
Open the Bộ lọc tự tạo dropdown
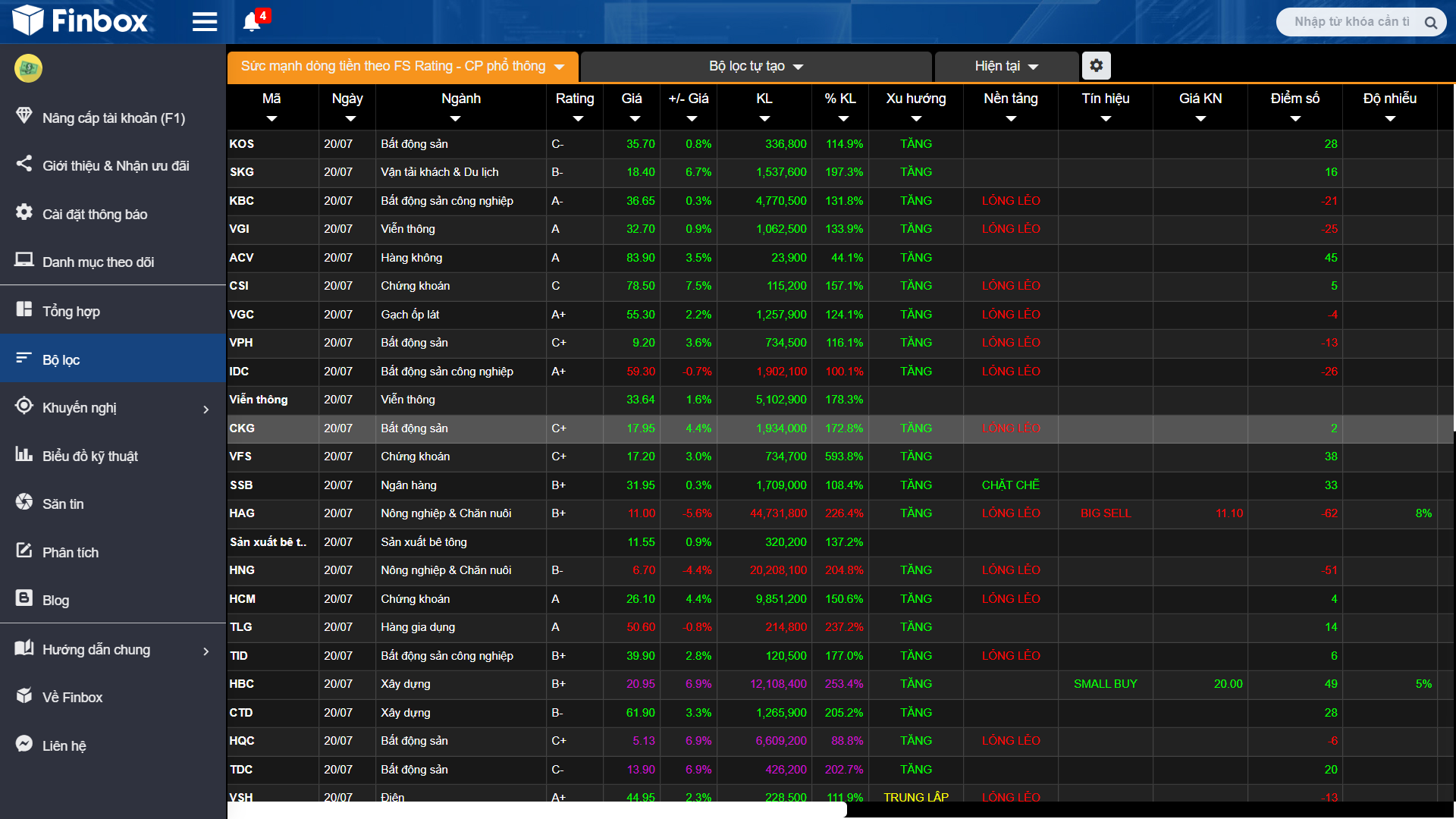point(755,67)
